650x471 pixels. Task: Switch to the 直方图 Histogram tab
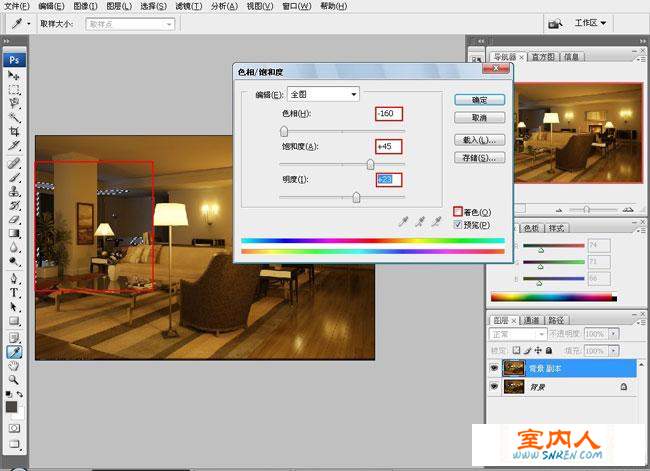543,57
